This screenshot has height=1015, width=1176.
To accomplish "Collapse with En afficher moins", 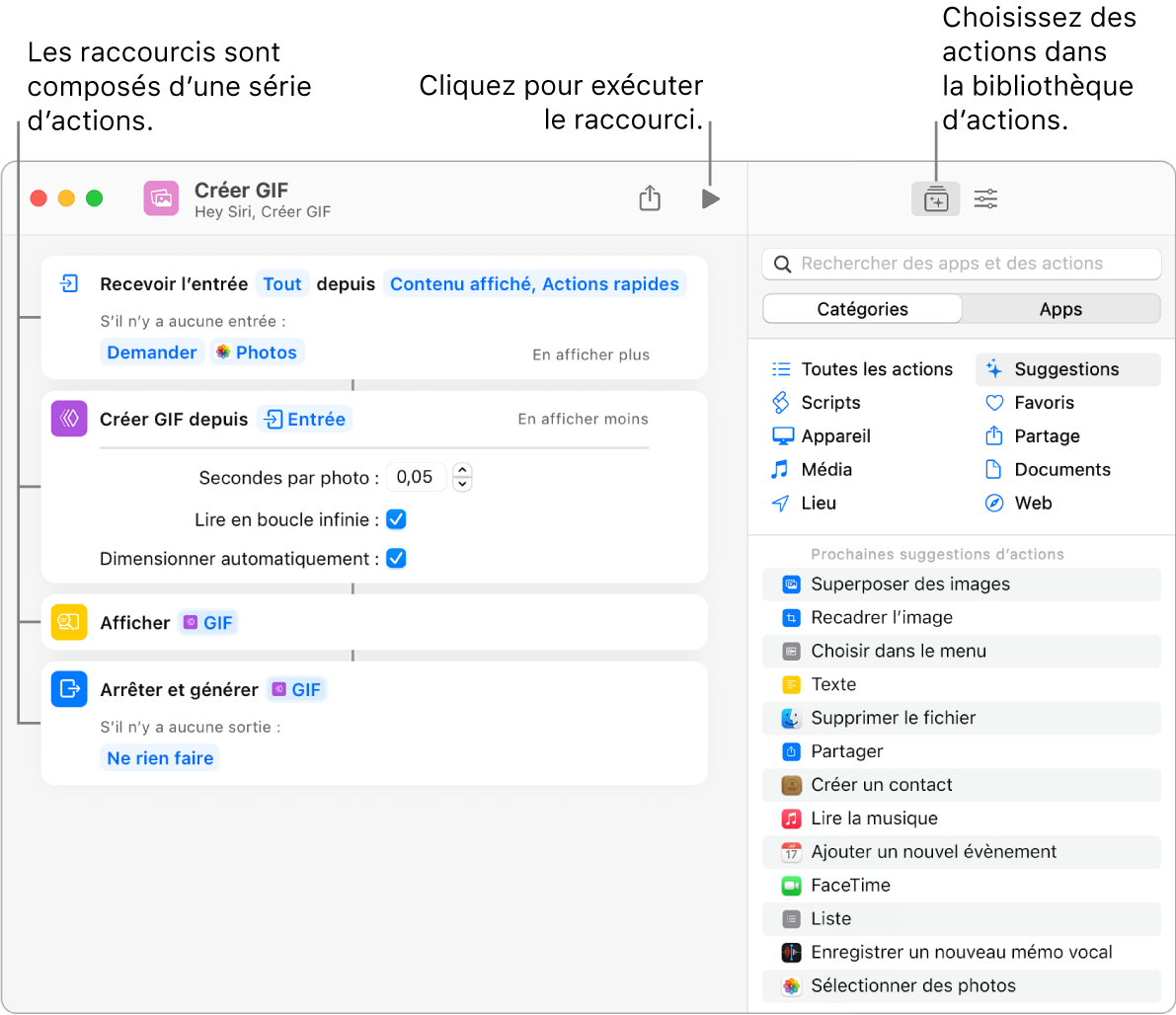I will 583,419.
